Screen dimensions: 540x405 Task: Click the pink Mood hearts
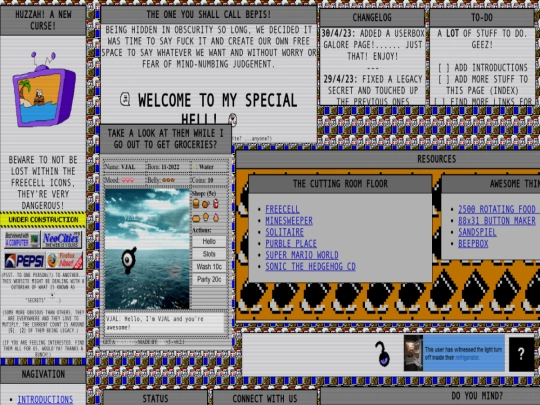pos(127,180)
